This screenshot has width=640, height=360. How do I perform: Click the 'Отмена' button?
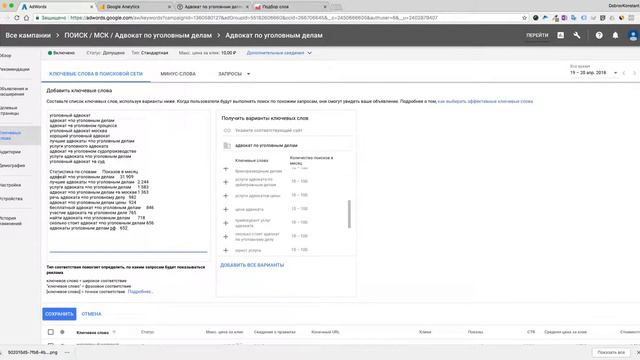coord(91,314)
